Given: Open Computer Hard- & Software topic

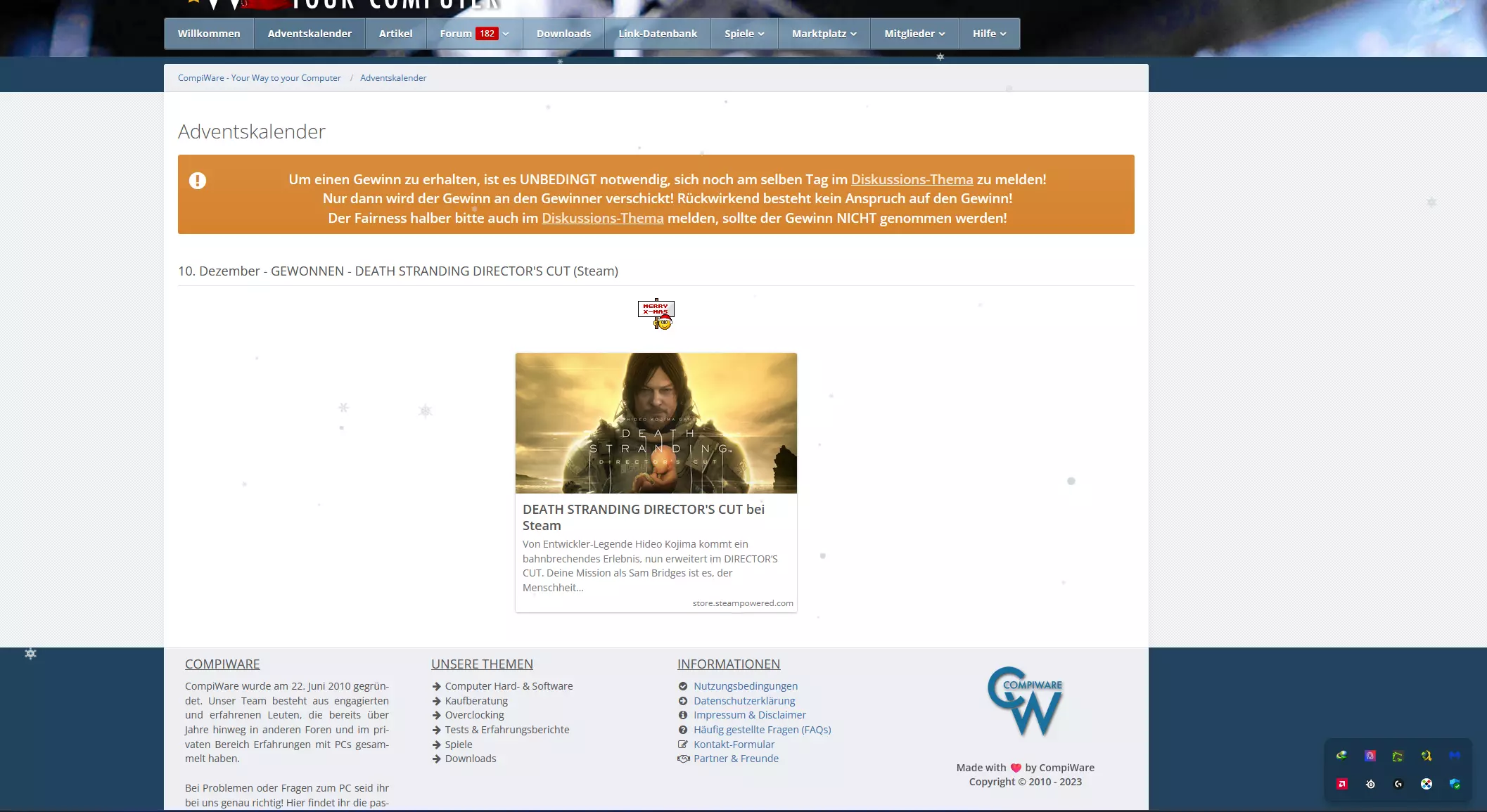Looking at the screenshot, I should coord(509,686).
